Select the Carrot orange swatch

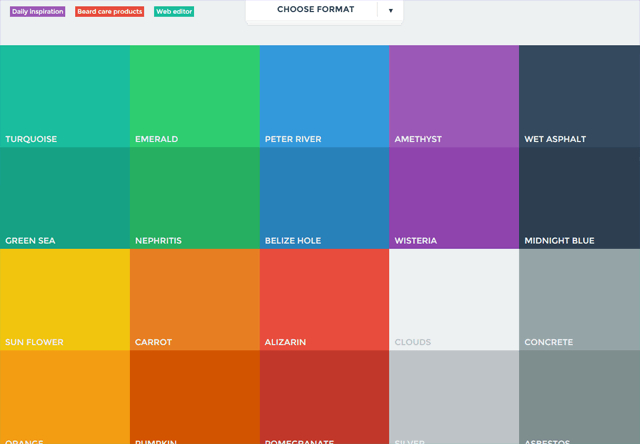point(195,300)
